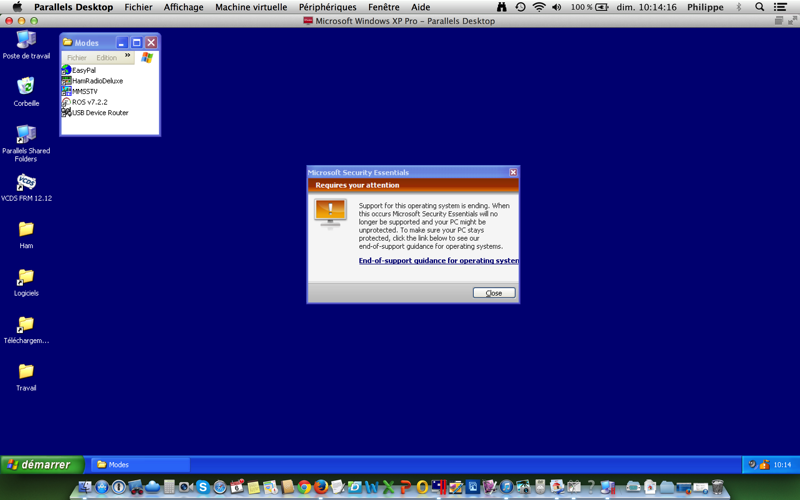Launch Safari from the Dock
The width and height of the screenshot is (800, 500).
pos(220,487)
